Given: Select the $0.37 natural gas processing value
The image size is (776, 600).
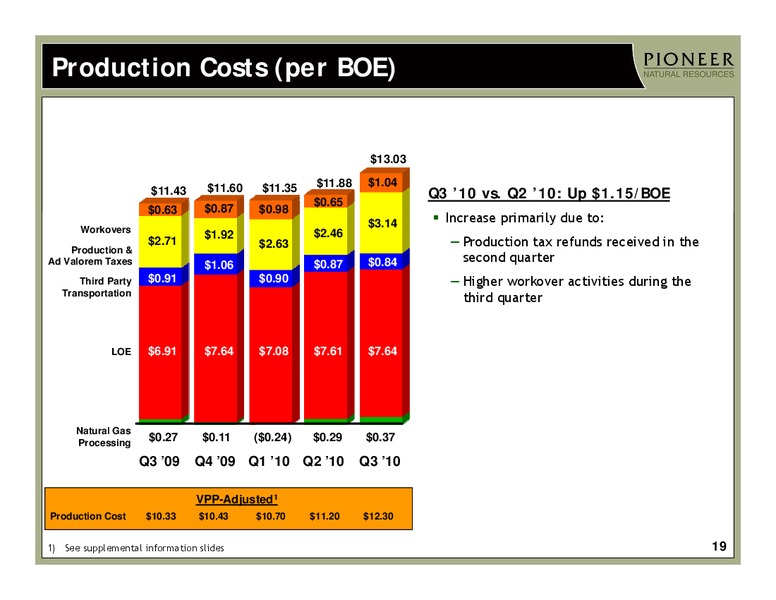Looking at the screenshot, I should point(380,437).
